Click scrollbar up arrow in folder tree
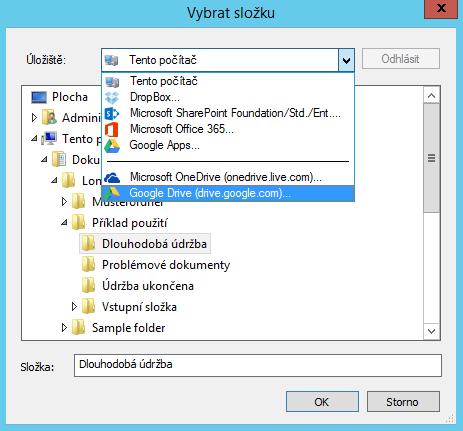Viewport: 463px width, 431px height. (432, 96)
